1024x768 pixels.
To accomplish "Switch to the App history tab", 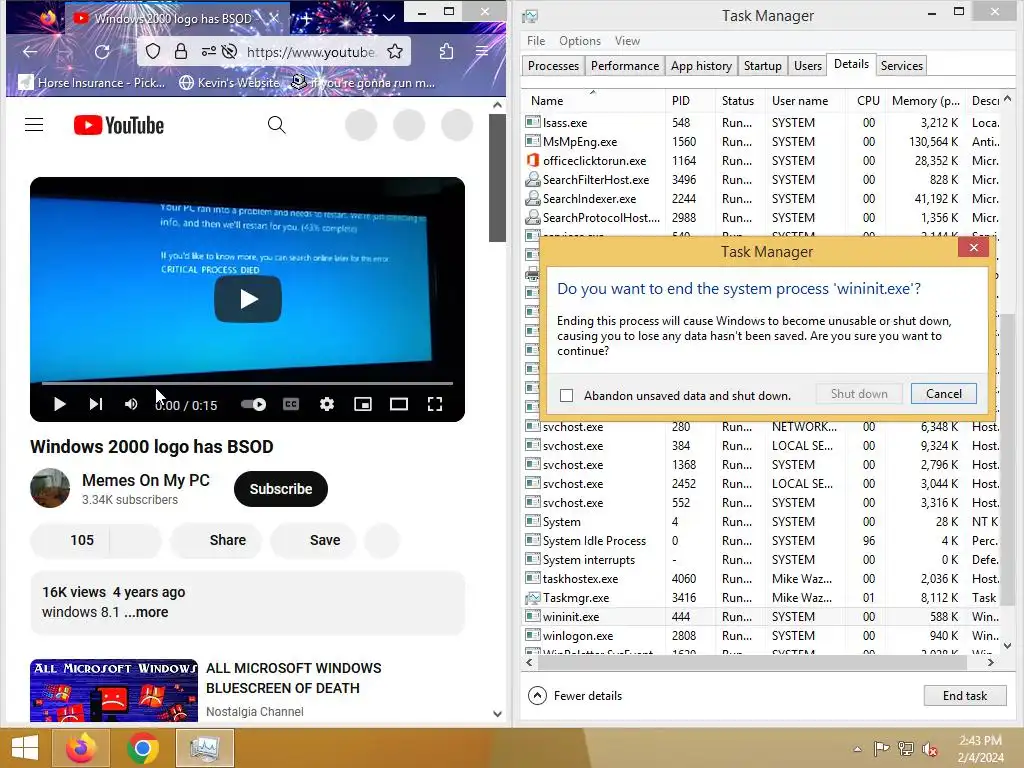I will click(701, 65).
